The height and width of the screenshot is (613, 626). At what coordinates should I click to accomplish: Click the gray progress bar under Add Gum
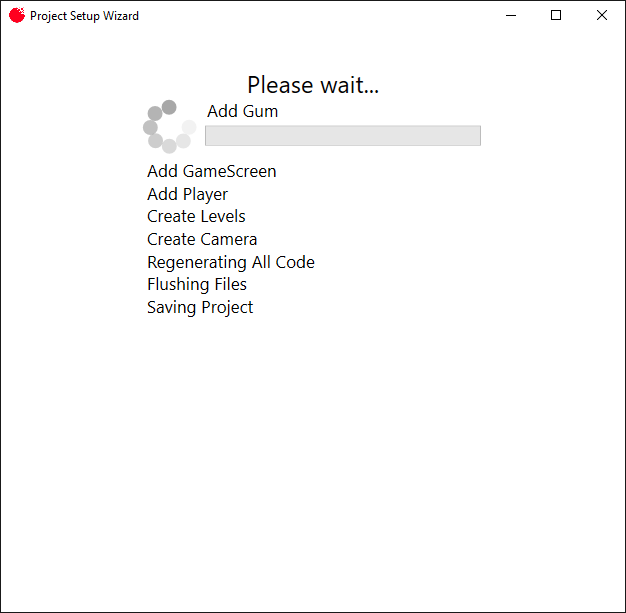click(343, 136)
